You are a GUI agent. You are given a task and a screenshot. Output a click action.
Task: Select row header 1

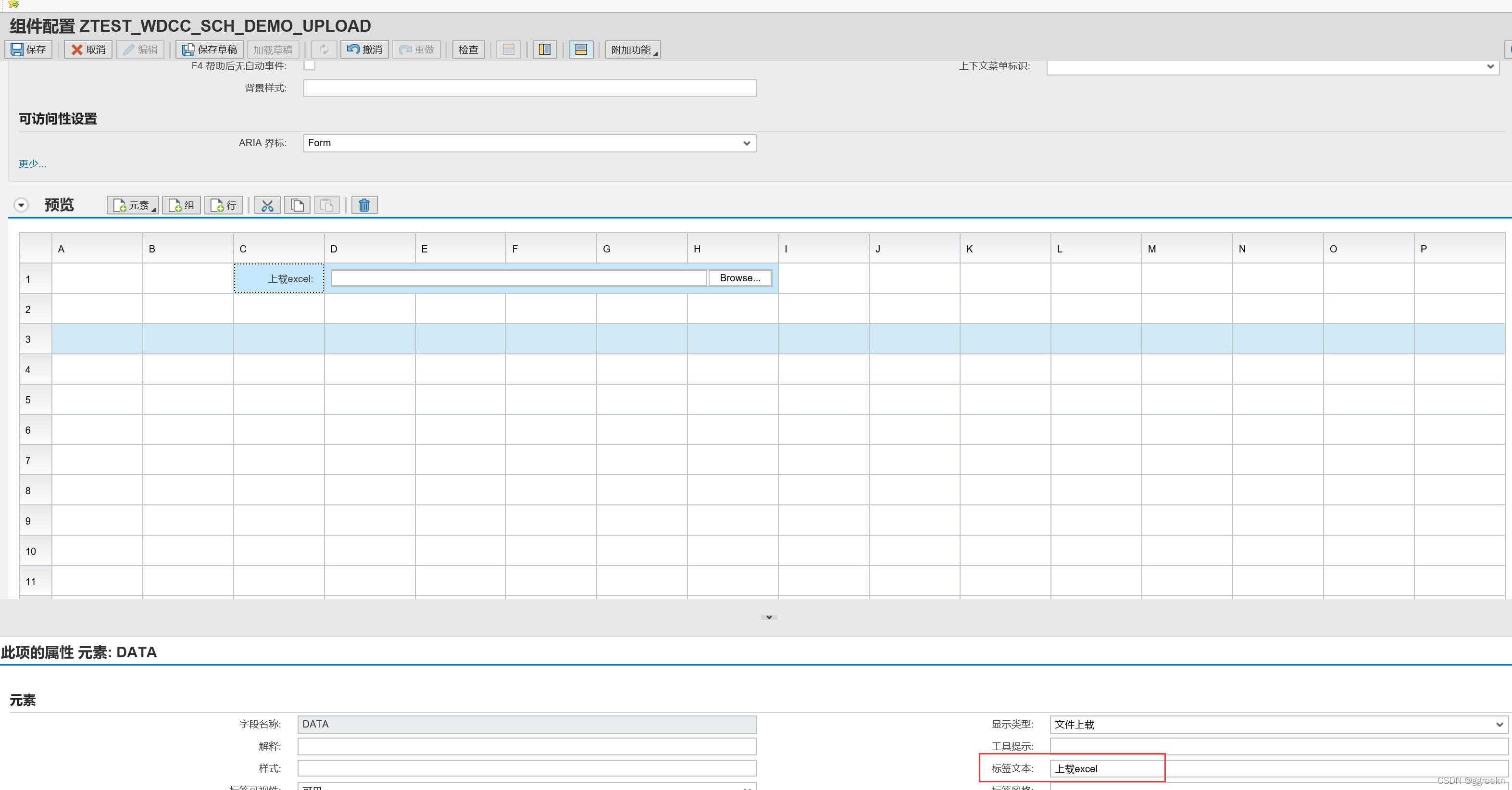(36, 279)
